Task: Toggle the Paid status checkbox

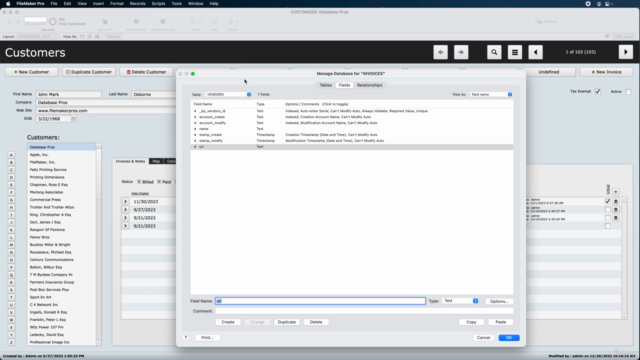Action: pos(159,182)
